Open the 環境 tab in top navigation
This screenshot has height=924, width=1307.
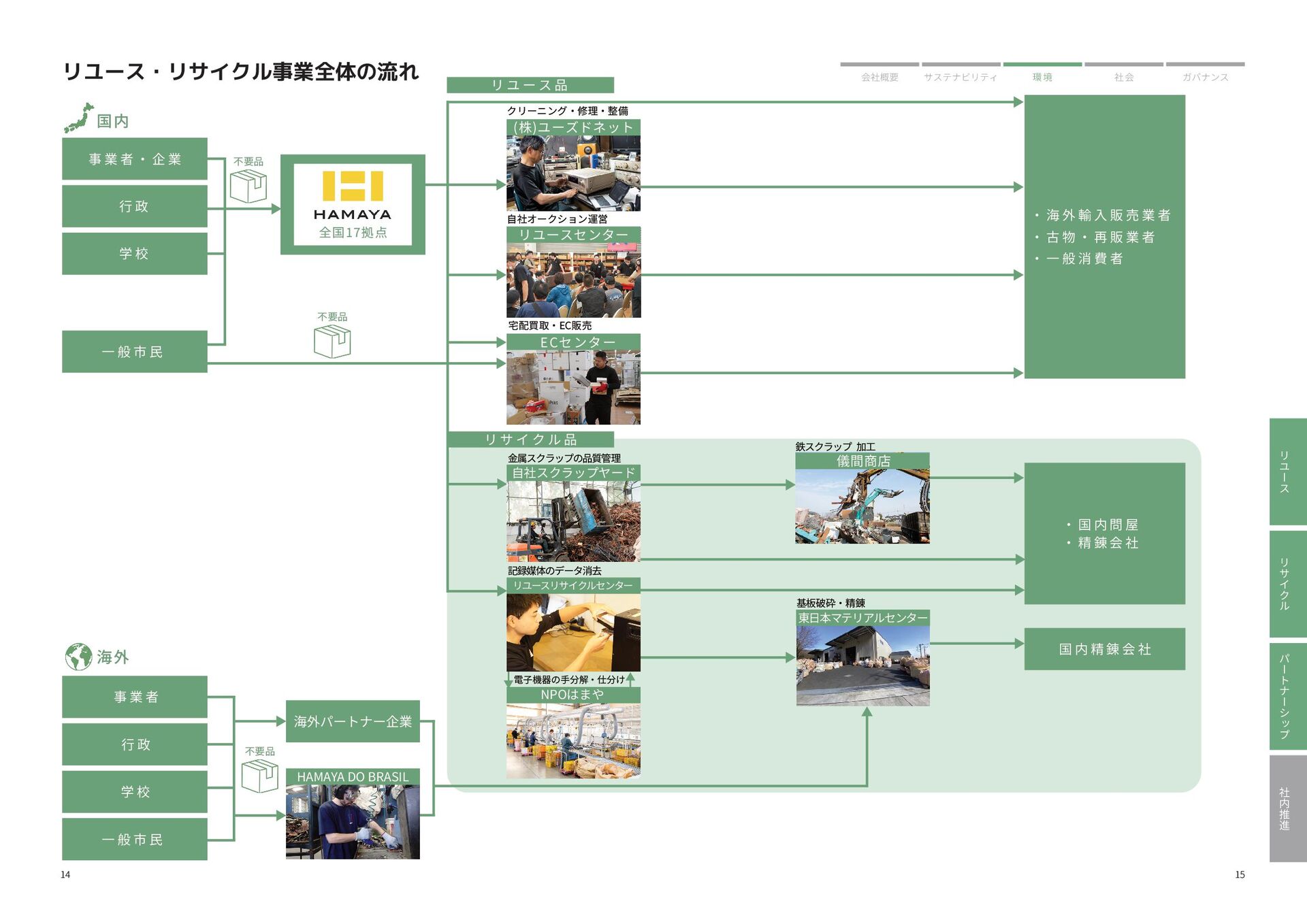point(1042,77)
